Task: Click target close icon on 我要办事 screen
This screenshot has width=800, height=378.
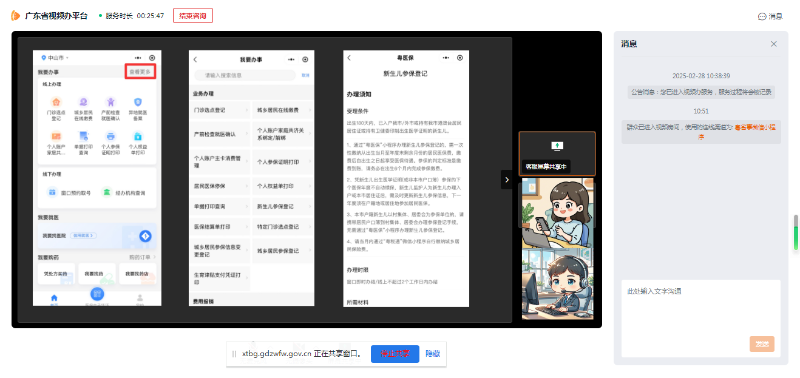Action: (x=305, y=60)
